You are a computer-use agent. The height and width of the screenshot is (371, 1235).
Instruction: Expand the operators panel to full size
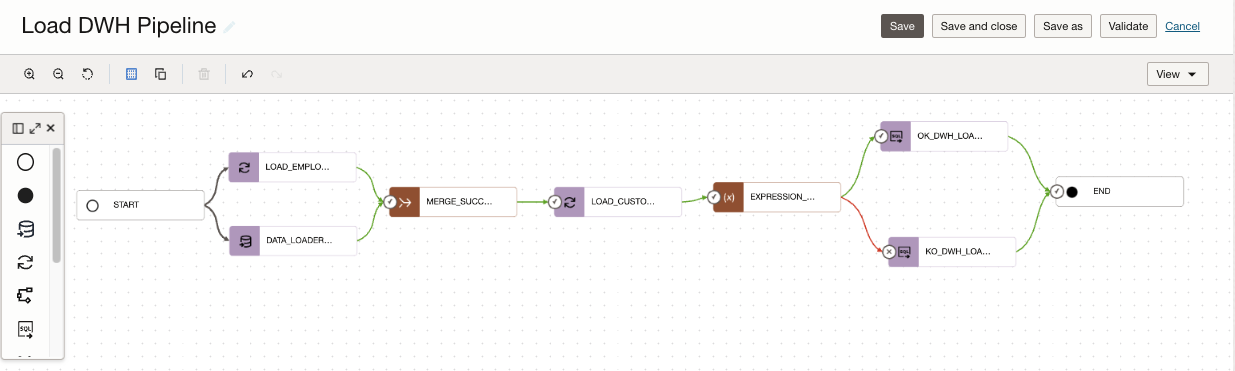pos(35,128)
